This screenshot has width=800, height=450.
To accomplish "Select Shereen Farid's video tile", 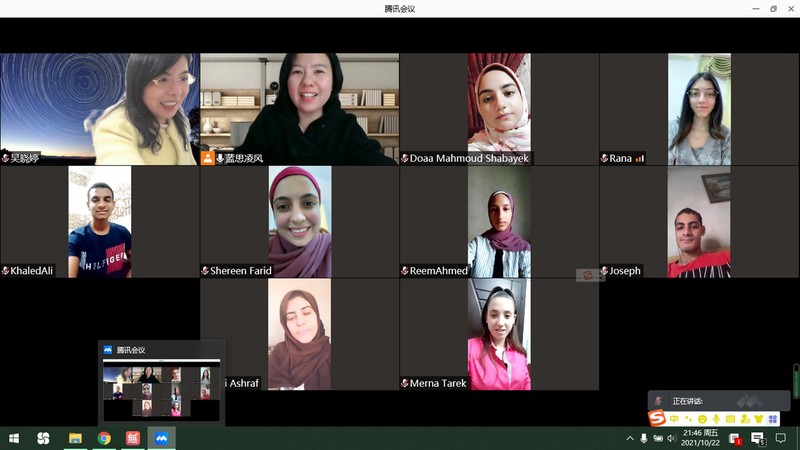I will pyautogui.click(x=299, y=221).
